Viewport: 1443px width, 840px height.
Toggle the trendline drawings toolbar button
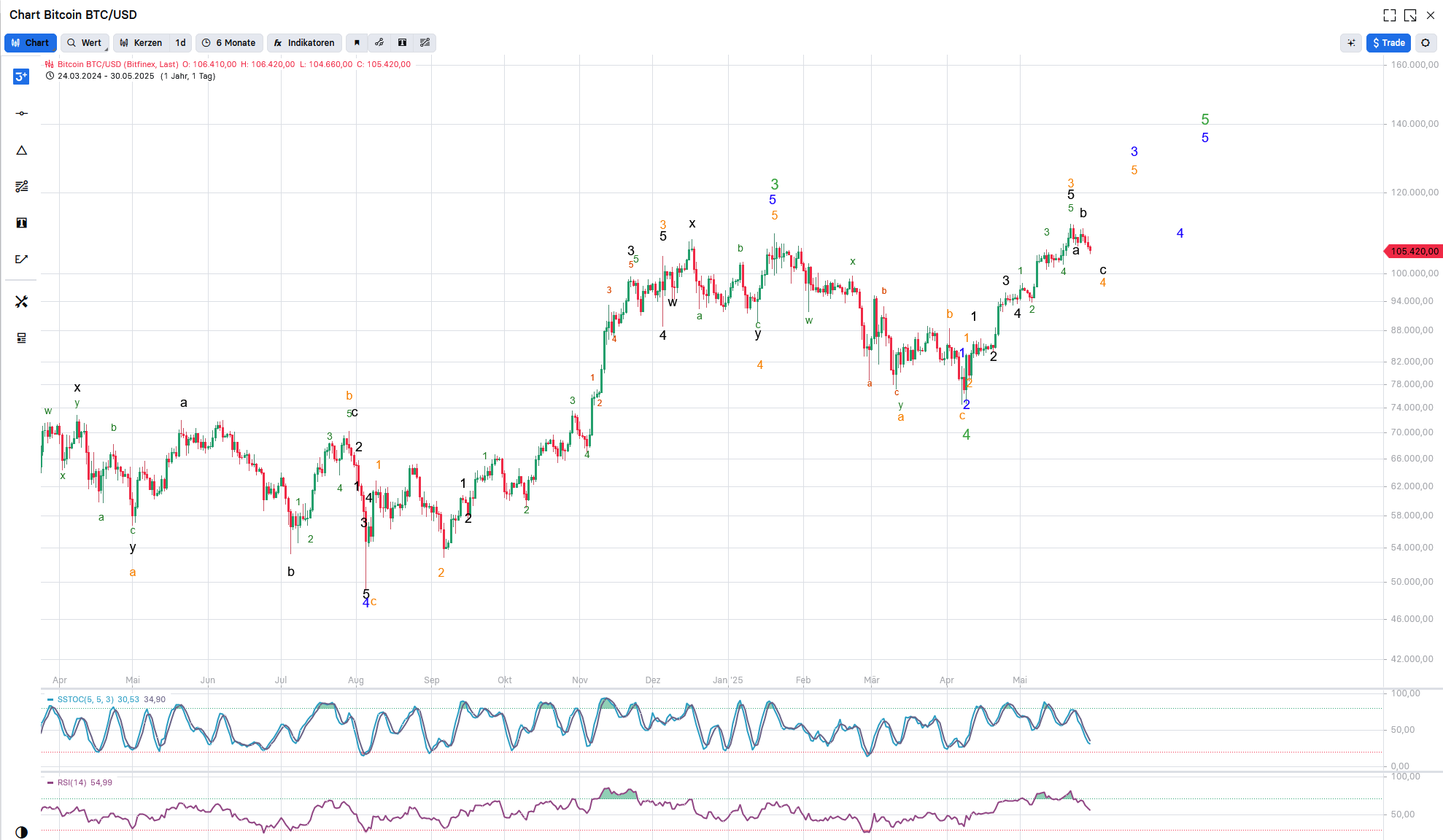(x=379, y=43)
